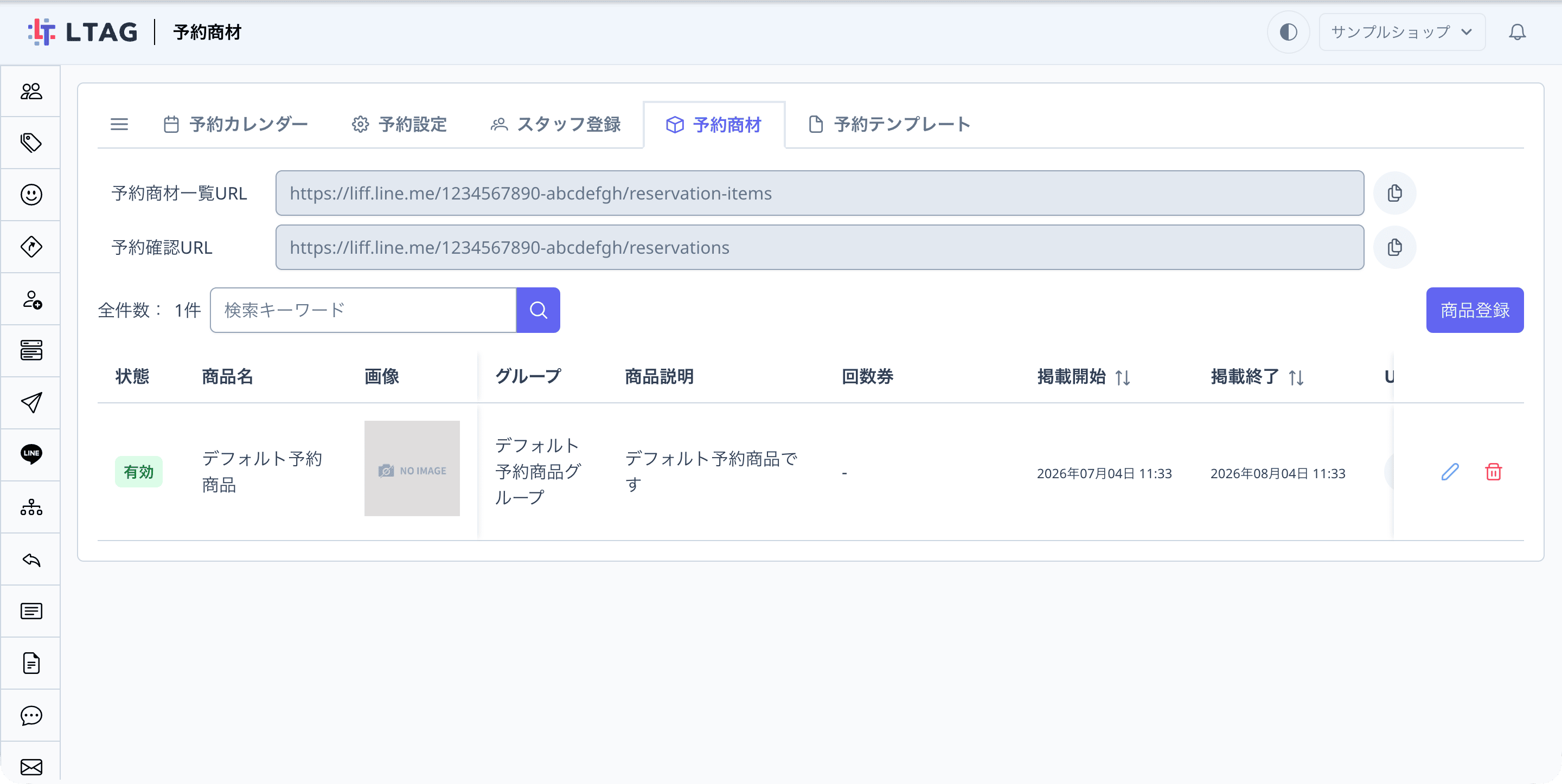1562x784 pixels.
Task: Open the chat bubble sidebar icon
Action: 31,716
